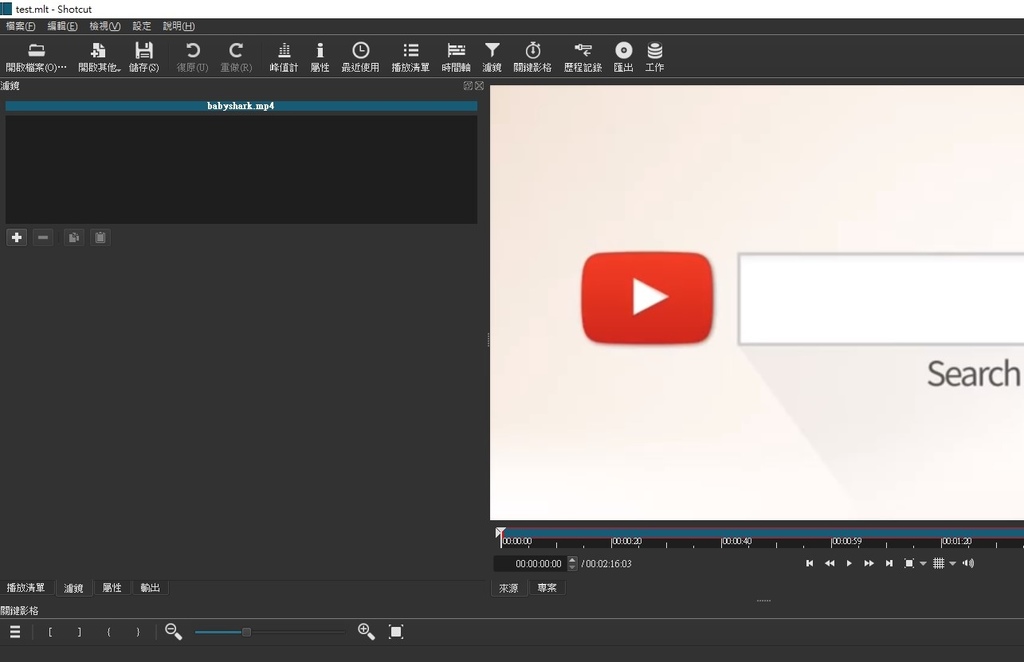
Task: Fast forward the player
Action: pyautogui.click(x=869, y=563)
